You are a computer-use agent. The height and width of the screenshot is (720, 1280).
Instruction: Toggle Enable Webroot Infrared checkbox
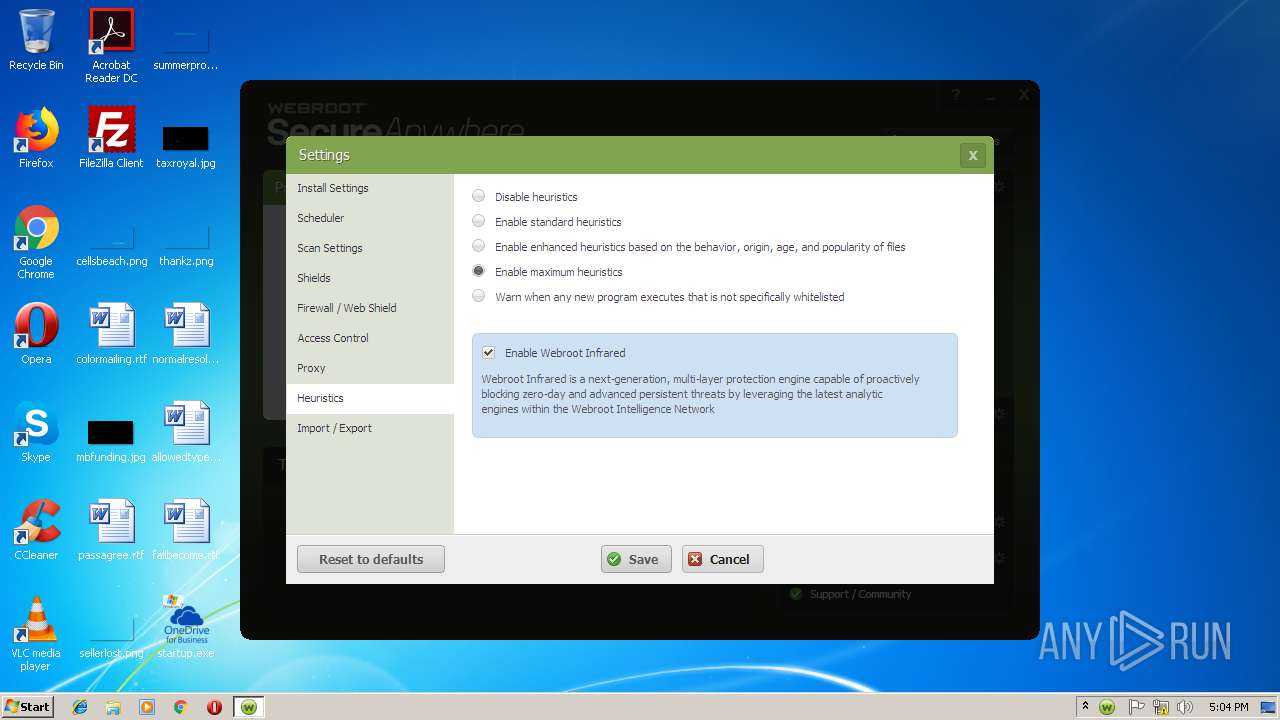click(488, 353)
